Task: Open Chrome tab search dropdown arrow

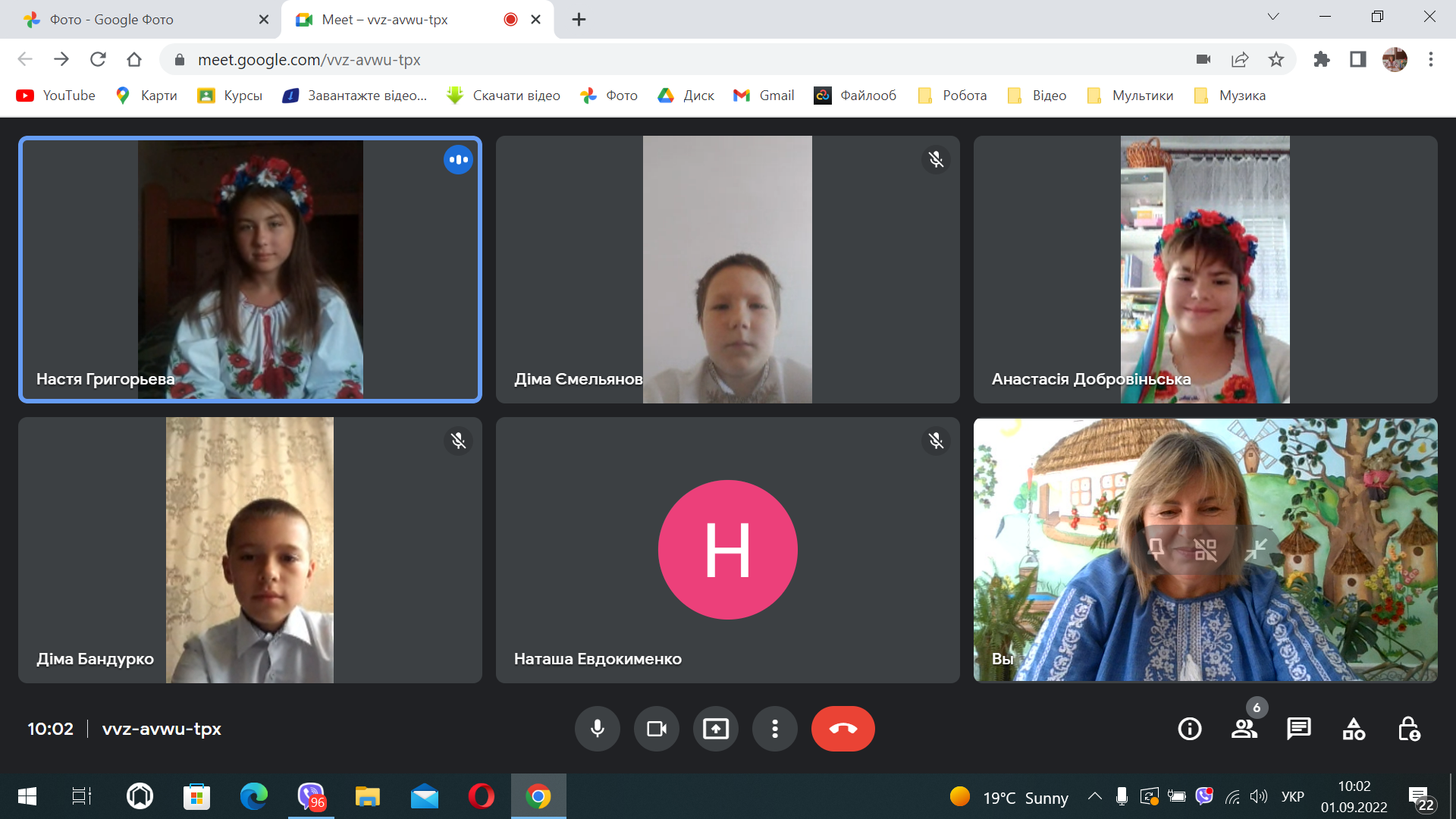Action: [1273, 17]
